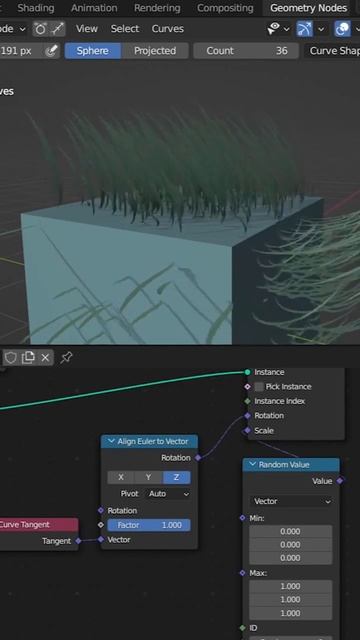Open the Shading workspace tab
Viewport: 360px width, 640px height.
coord(36,8)
